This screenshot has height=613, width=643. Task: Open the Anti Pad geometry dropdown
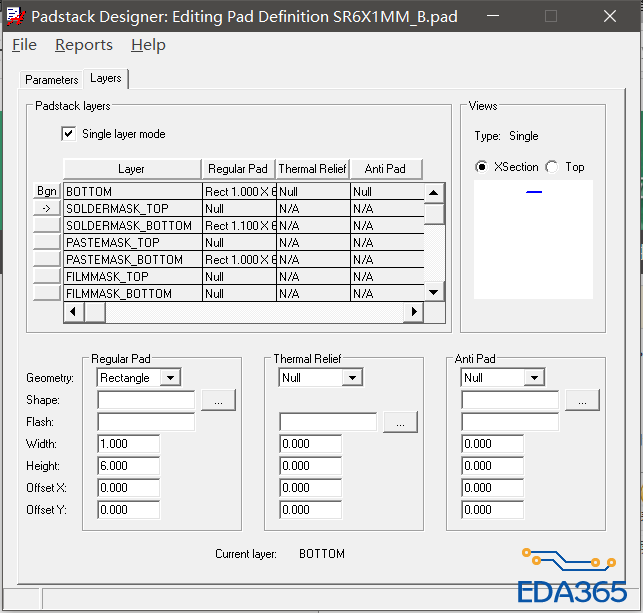point(534,378)
